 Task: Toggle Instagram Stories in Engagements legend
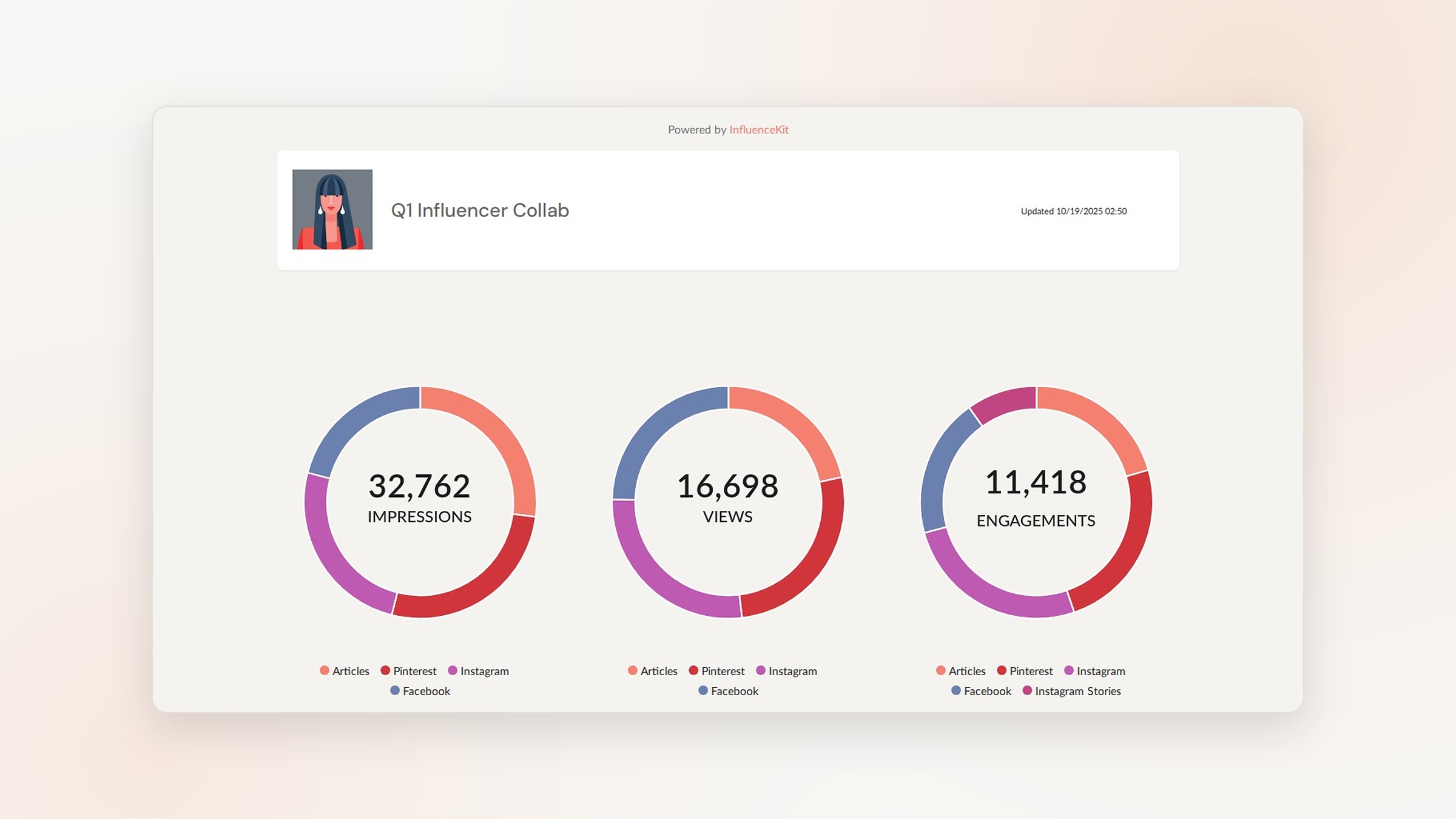[x=1071, y=691]
